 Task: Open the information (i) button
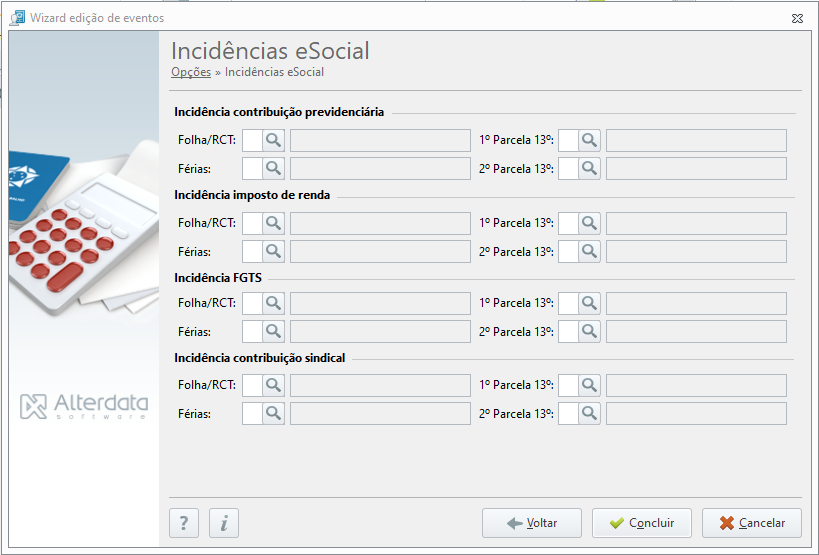click(224, 523)
